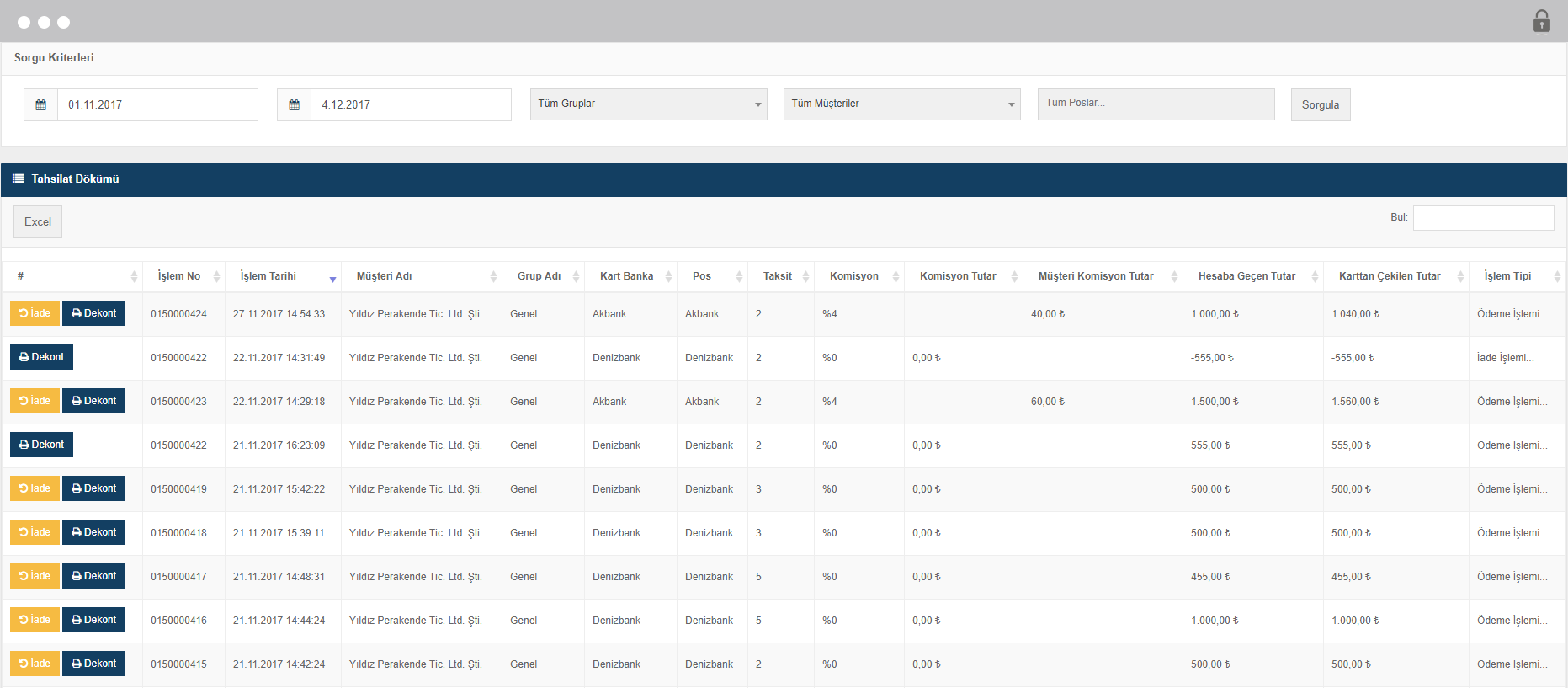
Task: Sort by Kart Banka column header
Action: 630,276
